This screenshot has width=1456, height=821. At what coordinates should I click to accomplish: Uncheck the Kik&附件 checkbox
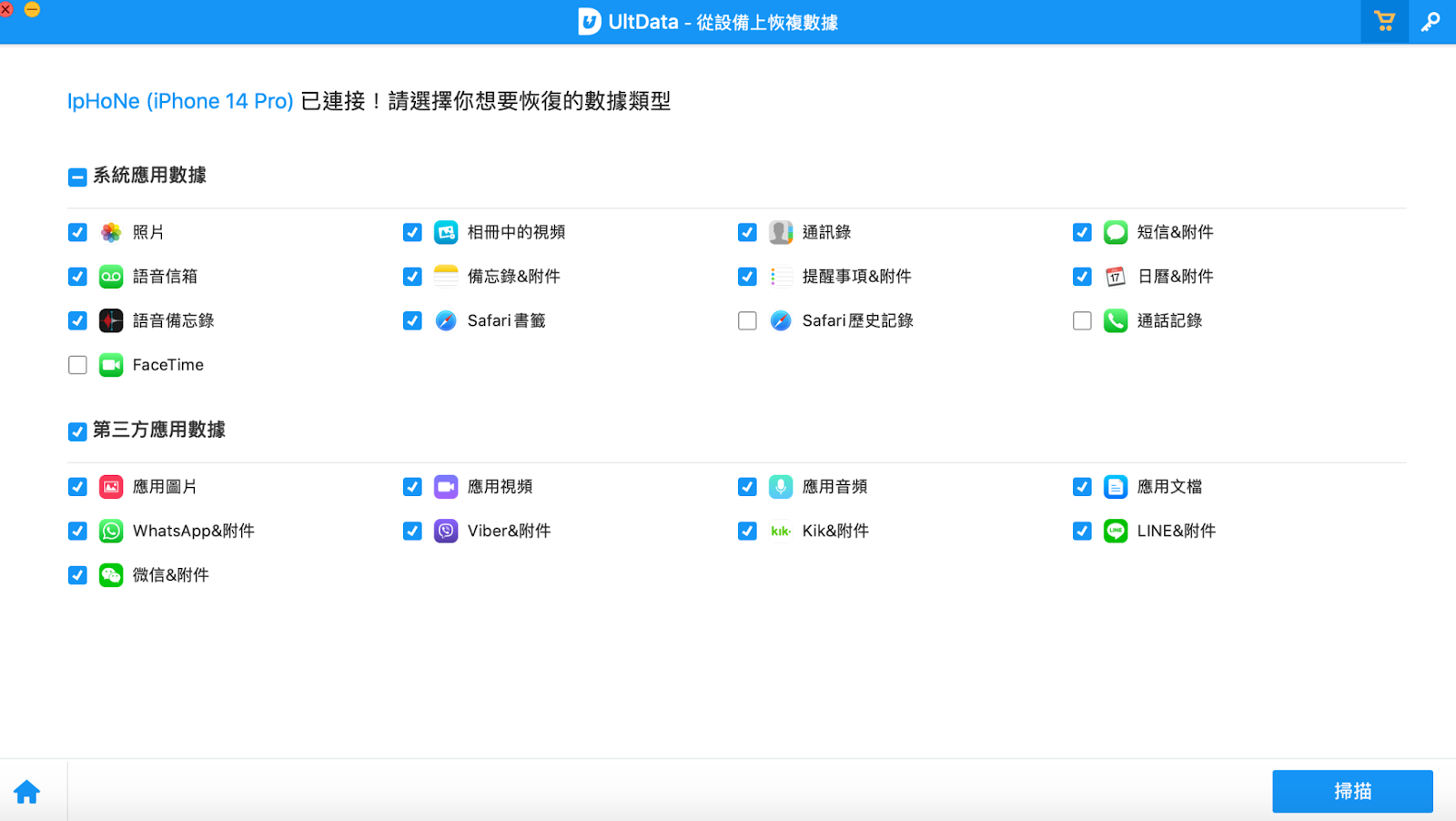[747, 531]
